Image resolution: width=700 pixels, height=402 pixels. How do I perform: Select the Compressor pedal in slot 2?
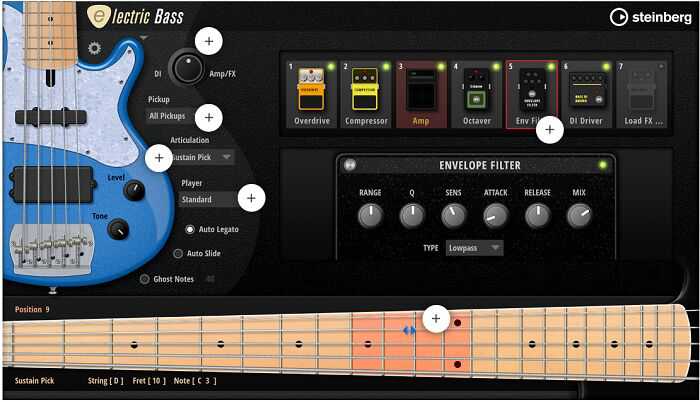click(366, 94)
